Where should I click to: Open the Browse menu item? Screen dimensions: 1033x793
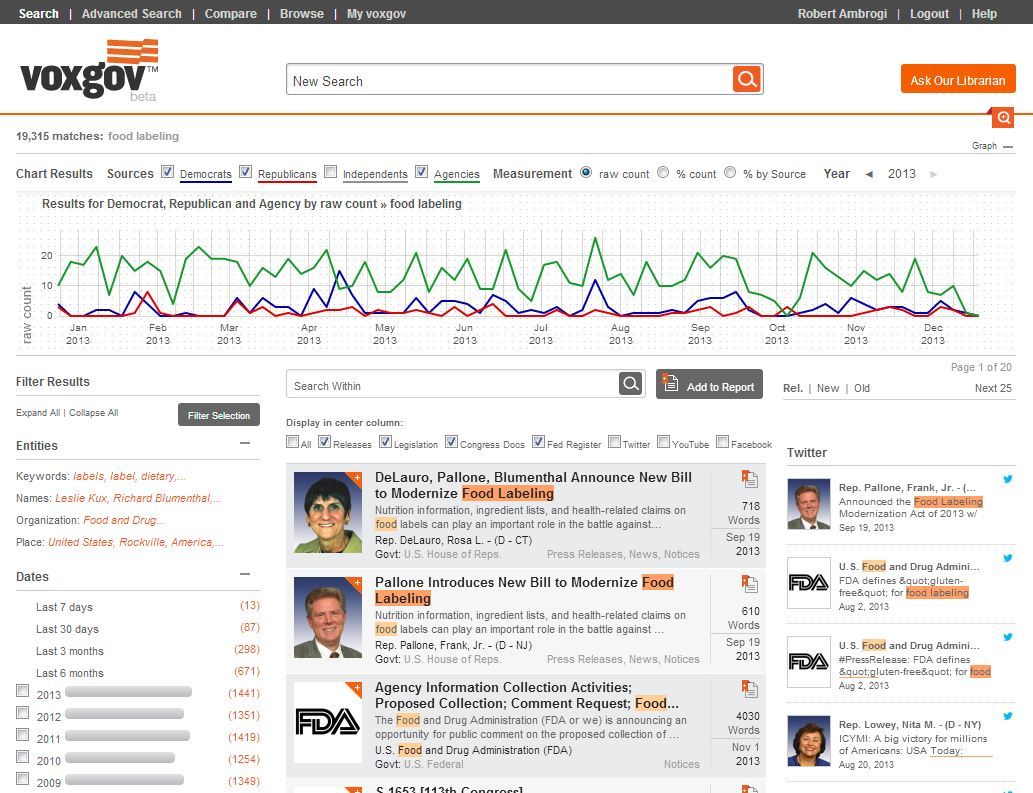pyautogui.click(x=302, y=13)
